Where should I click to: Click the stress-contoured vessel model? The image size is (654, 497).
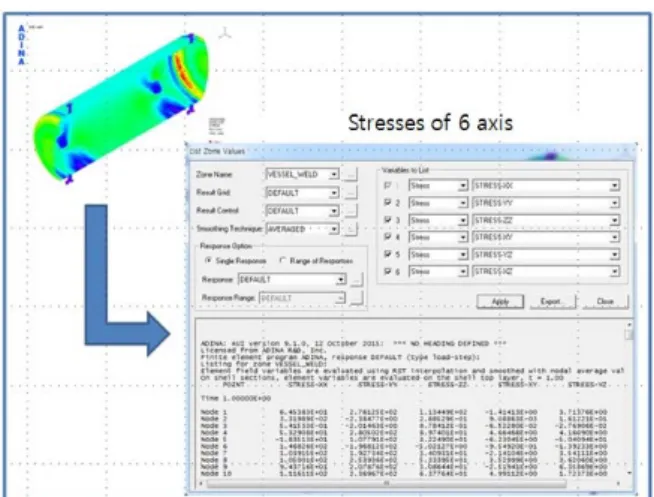(120, 109)
